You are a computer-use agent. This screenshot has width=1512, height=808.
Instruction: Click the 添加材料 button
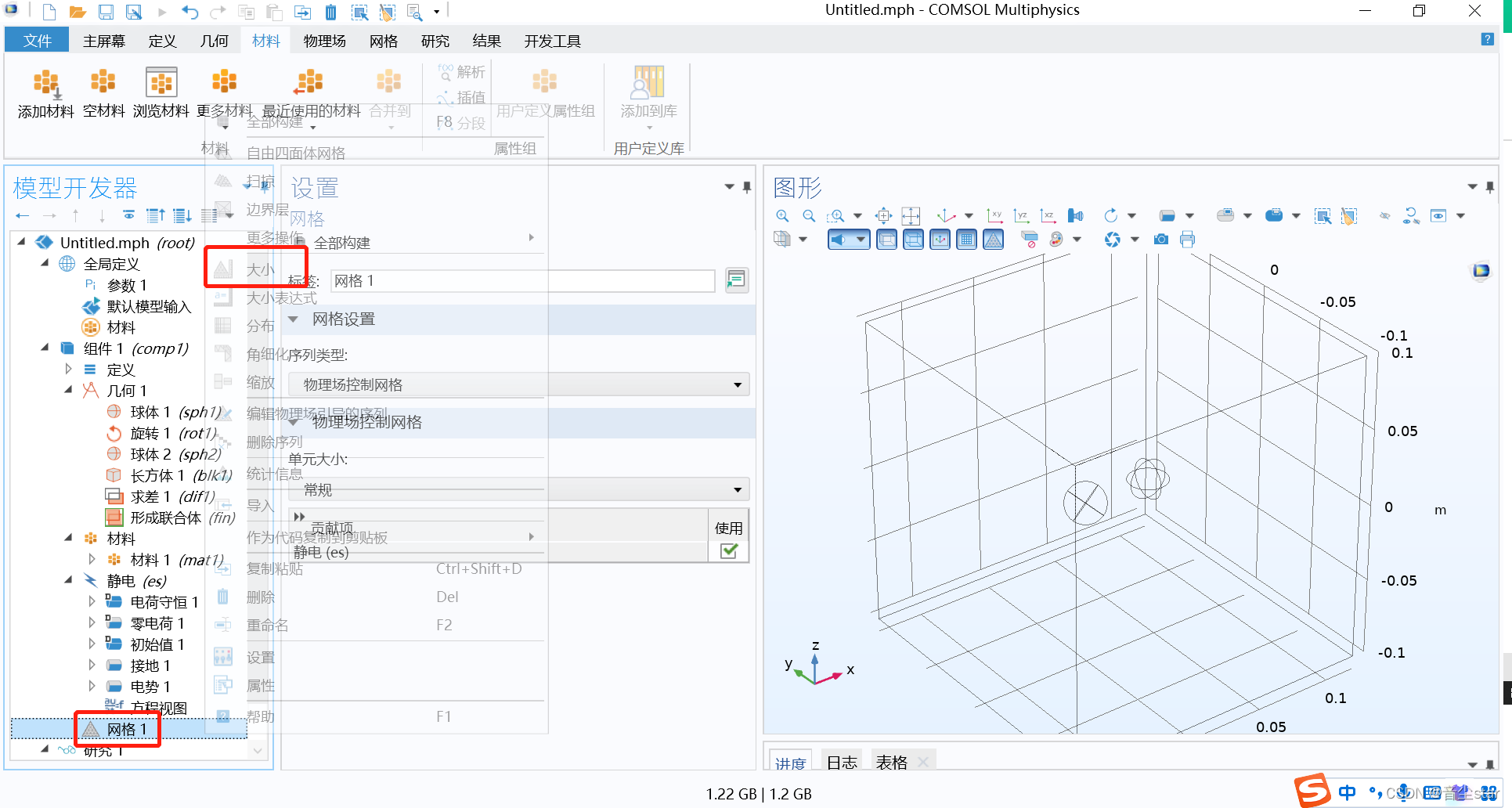click(x=46, y=93)
